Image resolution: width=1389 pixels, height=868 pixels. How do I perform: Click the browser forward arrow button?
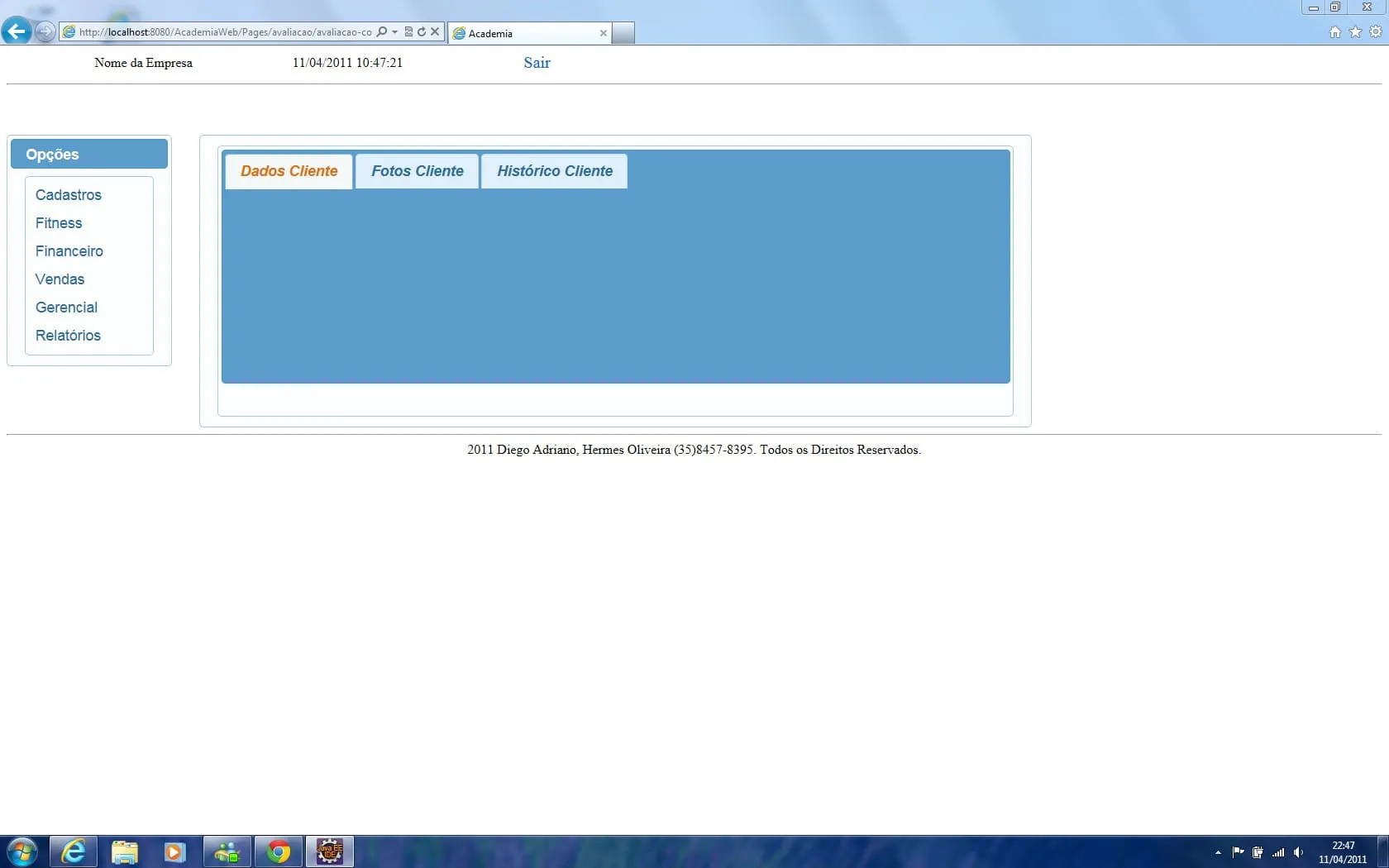(x=45, y=31)
